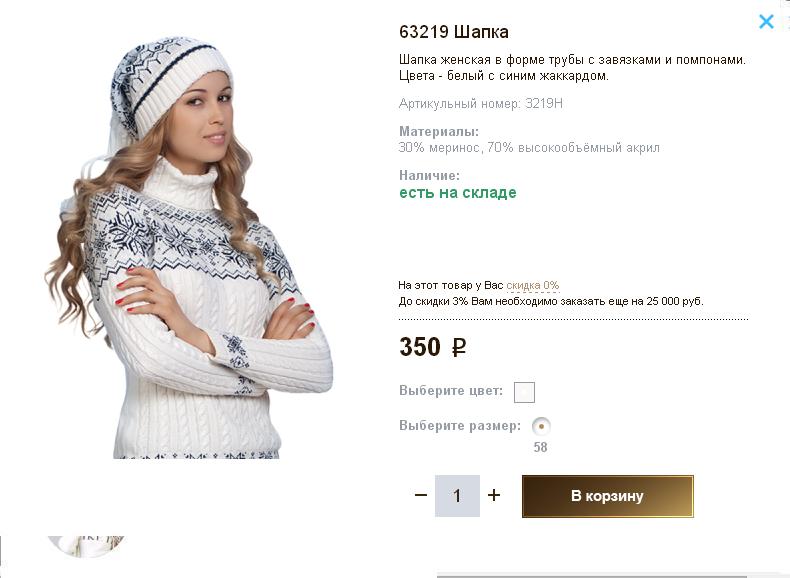Click the Выберите размер label
Screen dimensions: 790x578
(x=459, y=425)
